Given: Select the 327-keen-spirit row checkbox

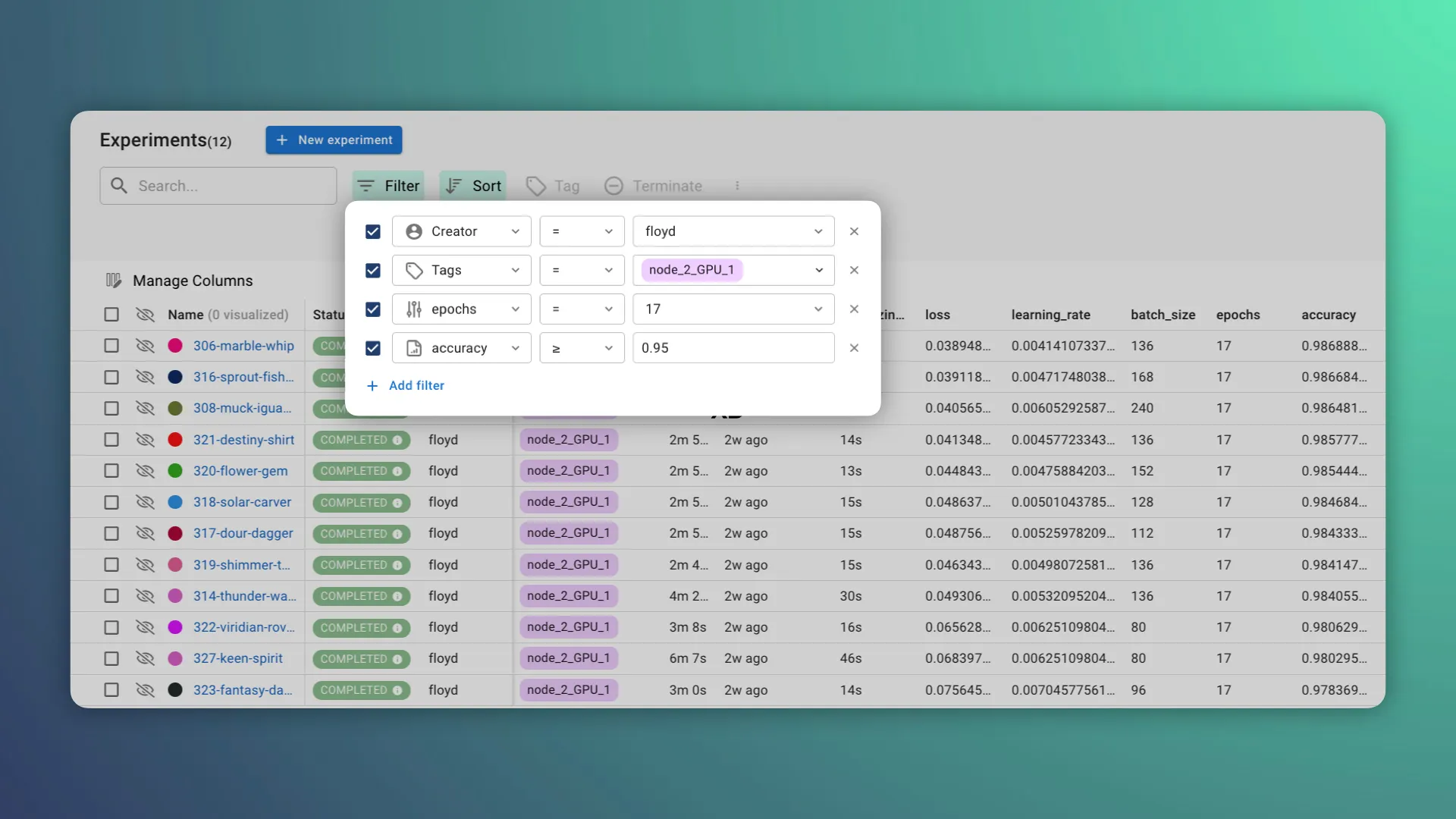Looking at the screenshot, I should click(x=111, y=658).
